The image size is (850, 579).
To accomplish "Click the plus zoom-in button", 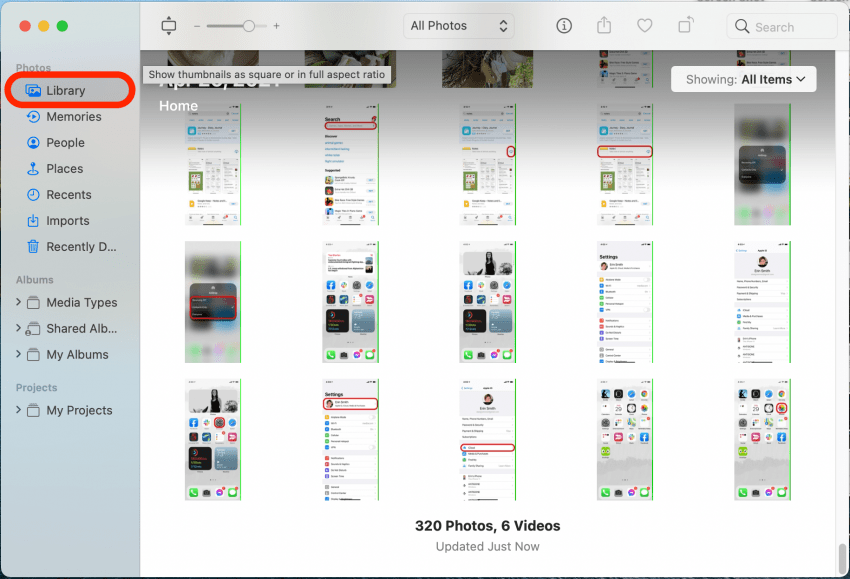I will tap(276, 26).
